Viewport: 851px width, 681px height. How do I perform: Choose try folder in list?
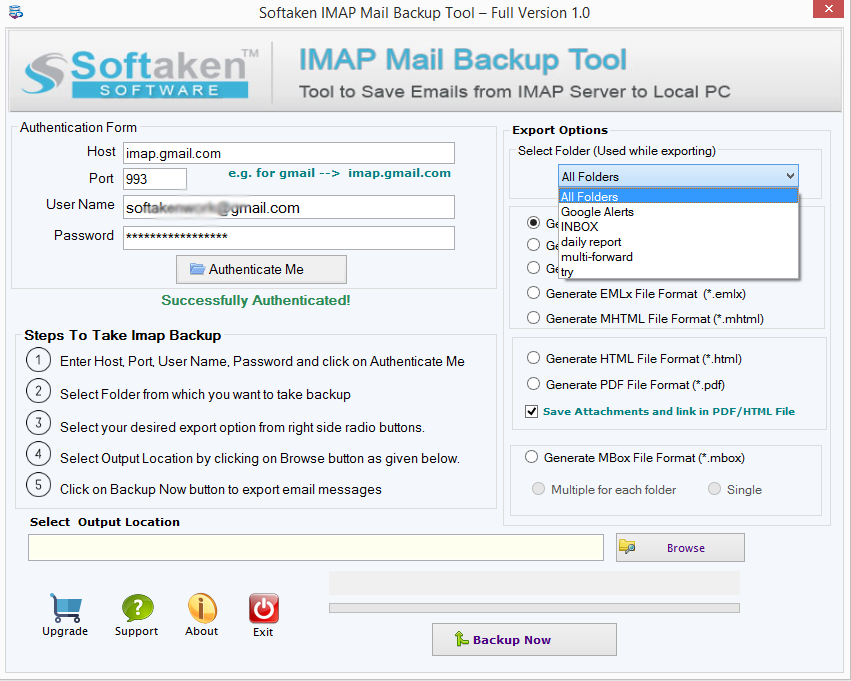(x=678, y=271)
